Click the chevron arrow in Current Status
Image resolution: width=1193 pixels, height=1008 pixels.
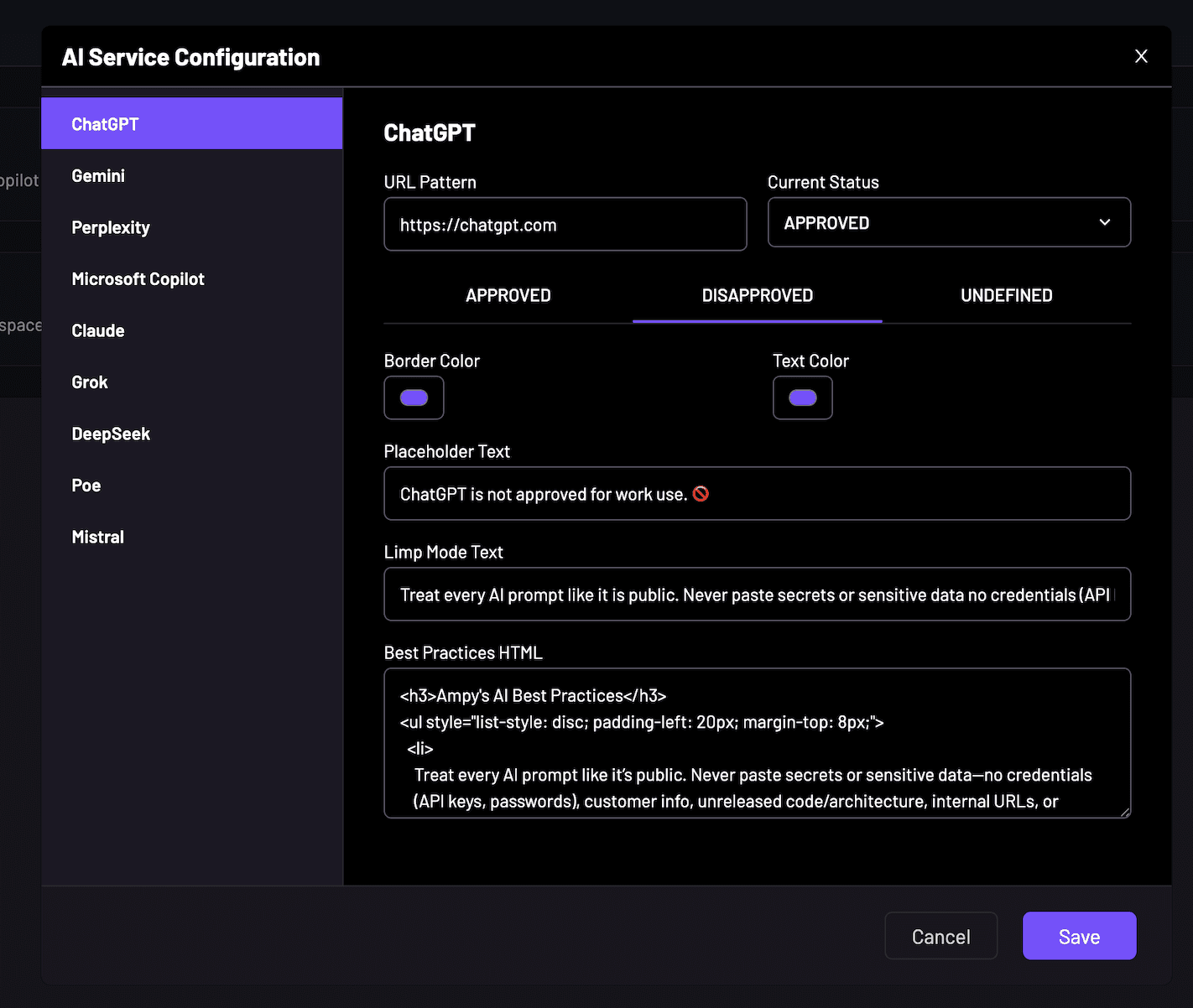(x=1105, y=222)
